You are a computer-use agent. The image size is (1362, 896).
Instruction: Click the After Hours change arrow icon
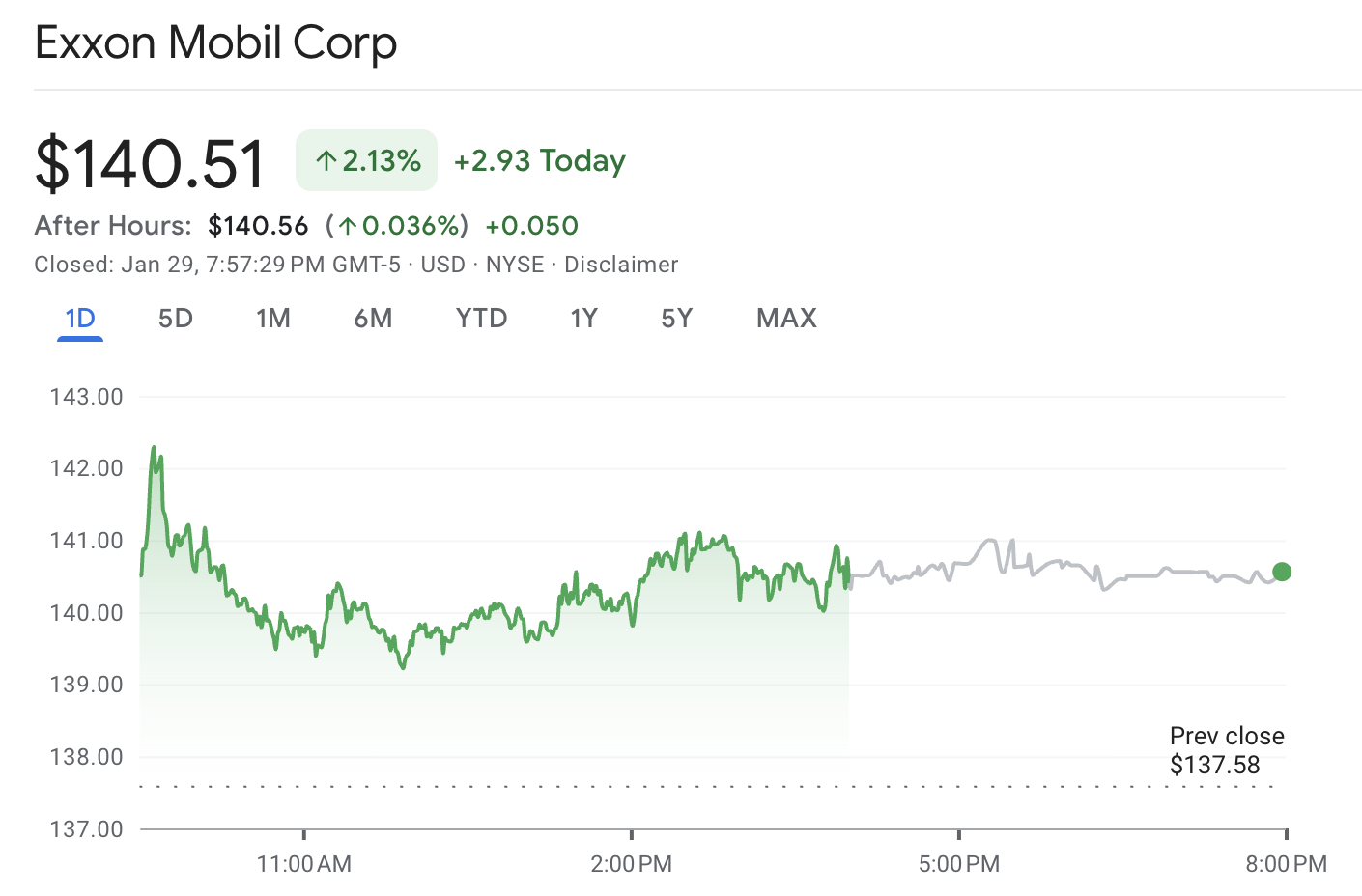pyautogui.click(x=348, y=225)
